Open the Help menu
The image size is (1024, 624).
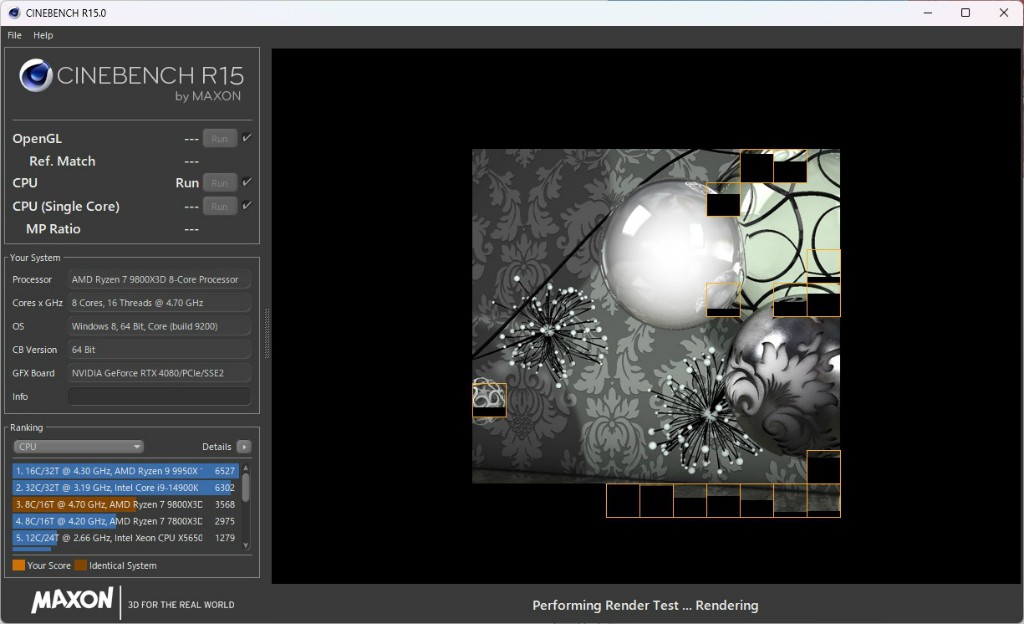pos(43,35)
